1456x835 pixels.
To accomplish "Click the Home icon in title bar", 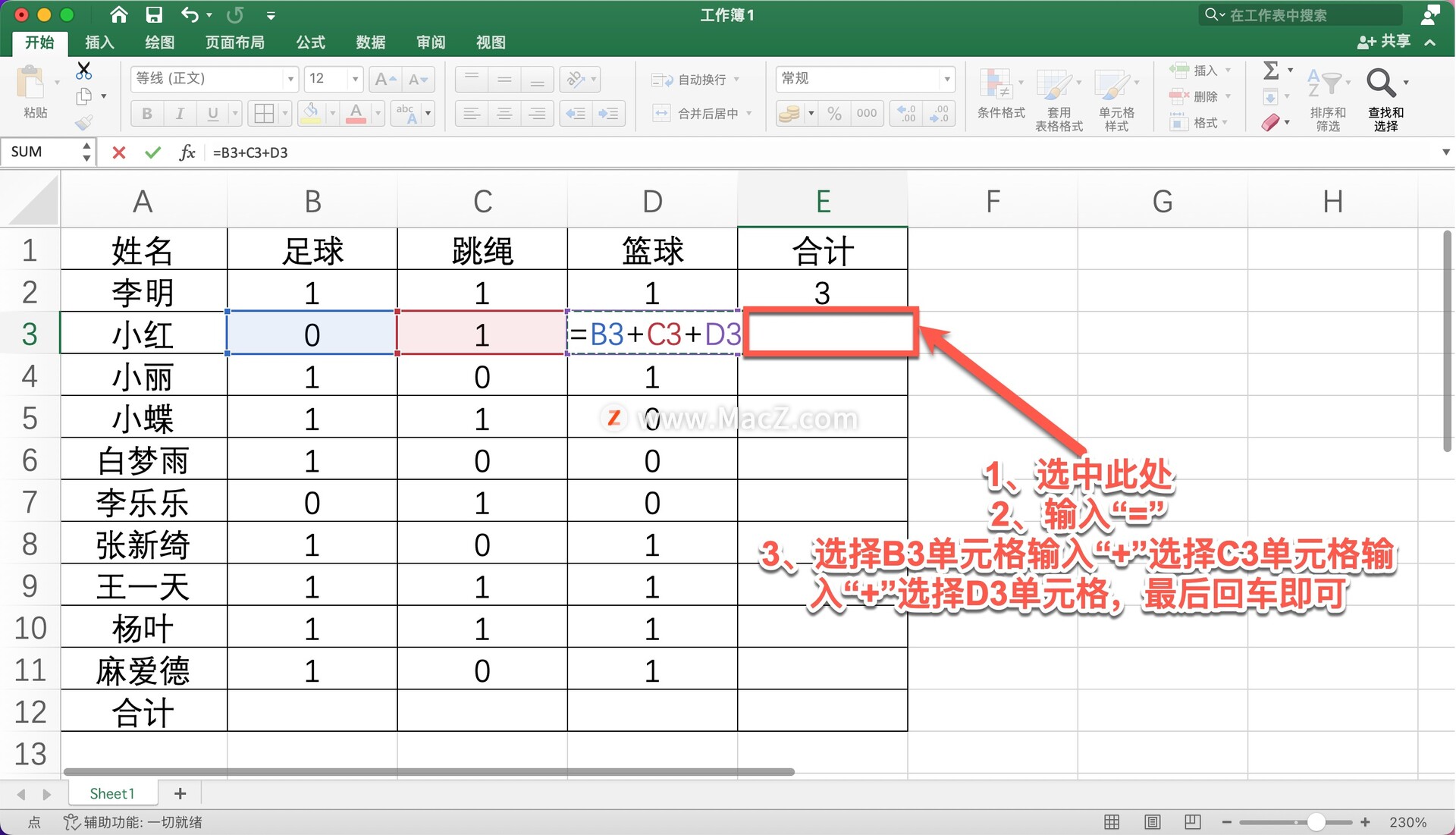I will point(118,14).
